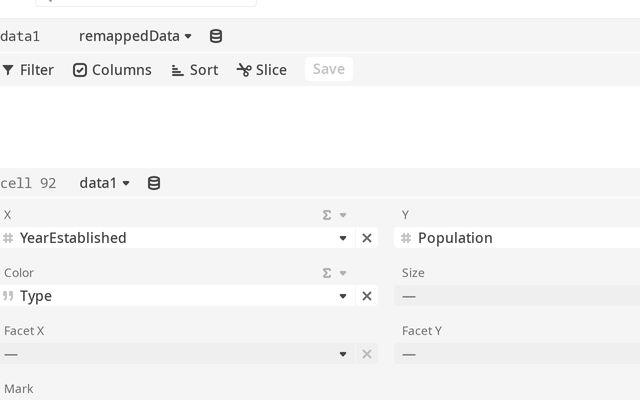
Task: Expand the remappedData source dropdown
Action: click(x=136, y=36)
